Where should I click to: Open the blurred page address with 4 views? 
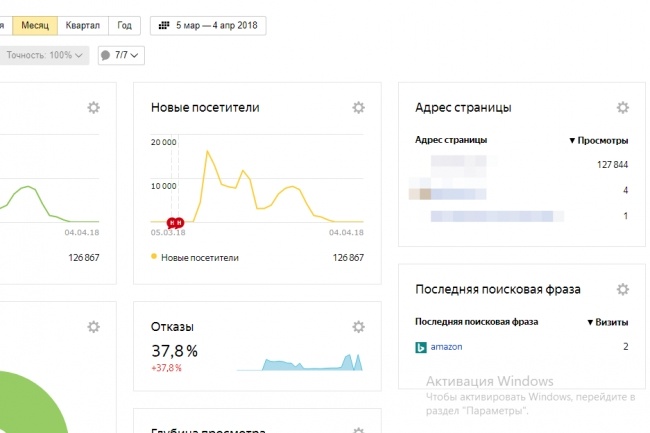[x=448, y=191]
